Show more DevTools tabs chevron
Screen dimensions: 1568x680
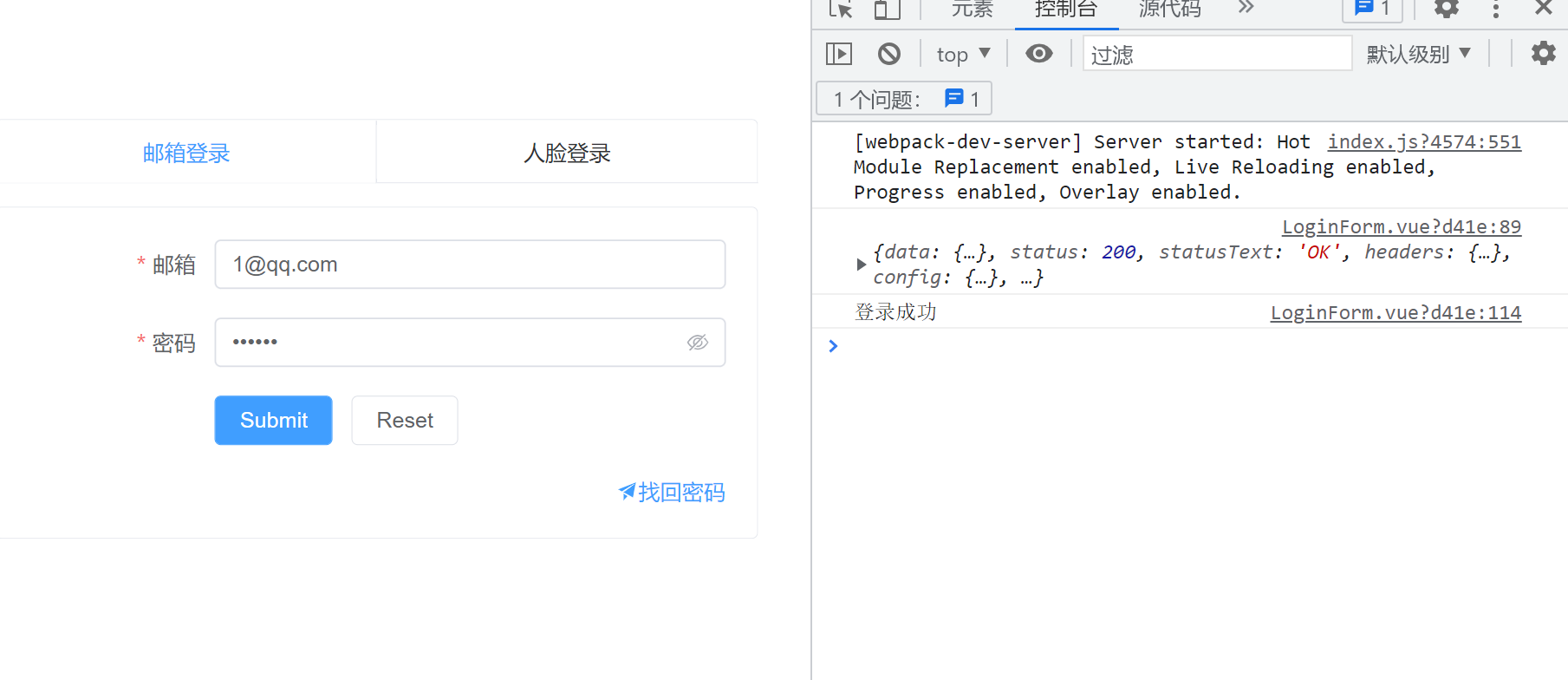(x=1246, y=9)
